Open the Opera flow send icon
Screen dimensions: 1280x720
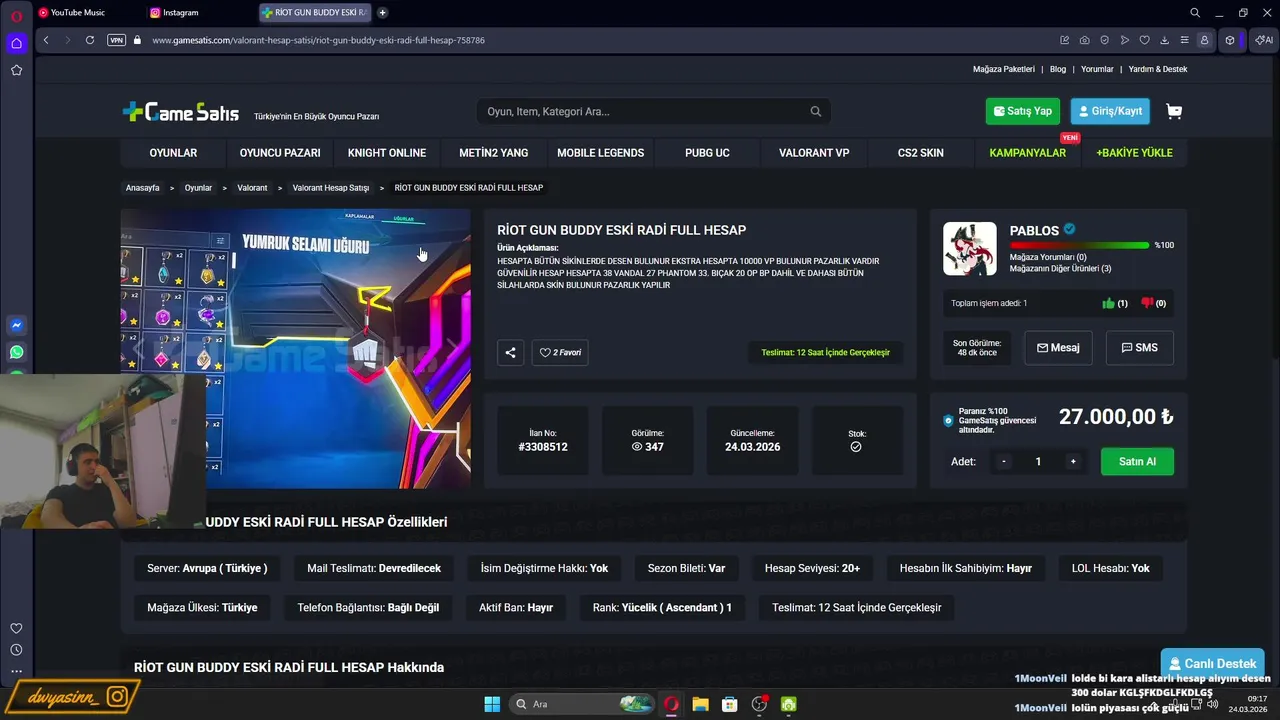pyautogui.click(x=1125, y=40)
